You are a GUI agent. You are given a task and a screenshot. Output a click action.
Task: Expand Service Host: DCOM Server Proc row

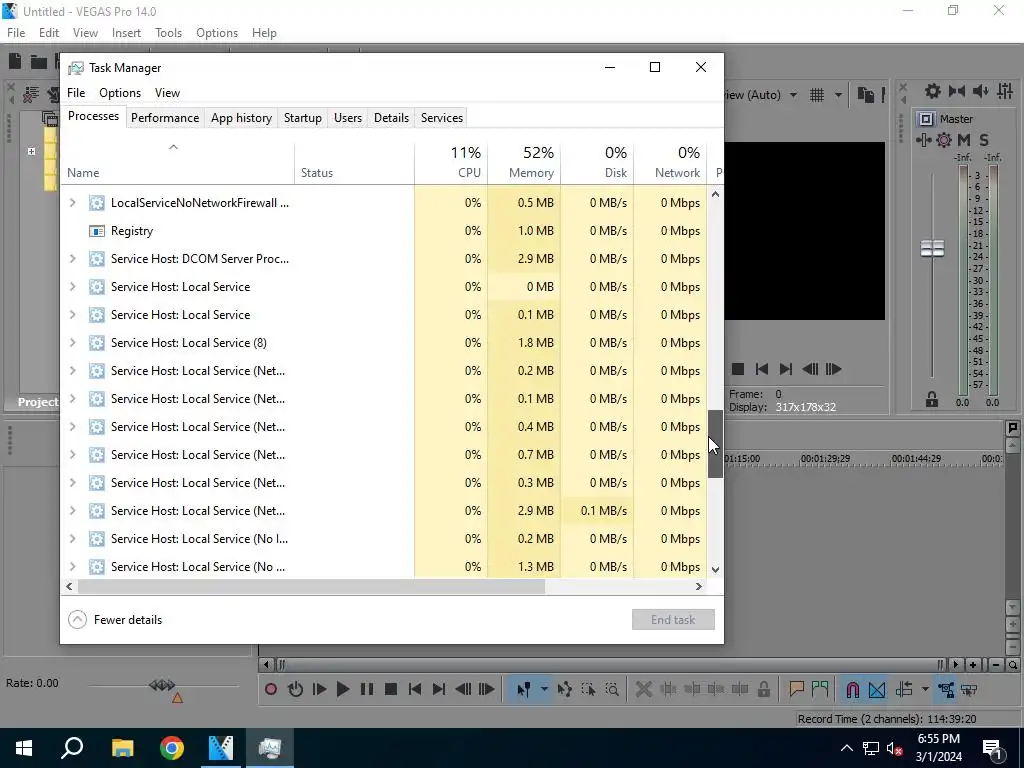click(x=72, y=259)
